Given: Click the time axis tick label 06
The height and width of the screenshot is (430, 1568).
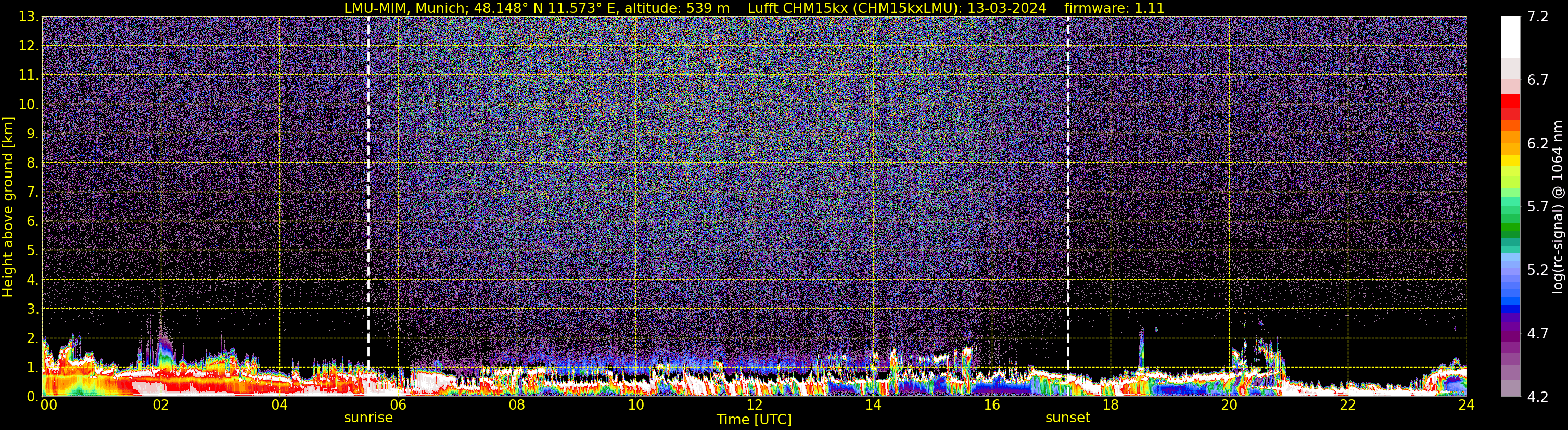Looking at the screenshot, I should 398,405.
